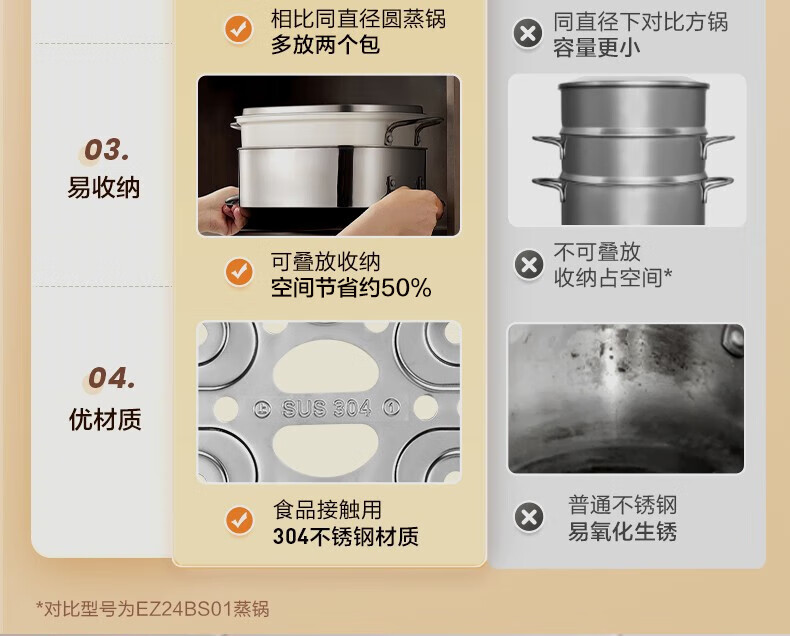Click the footnote about EZ24BS01蒸锅

153,609
